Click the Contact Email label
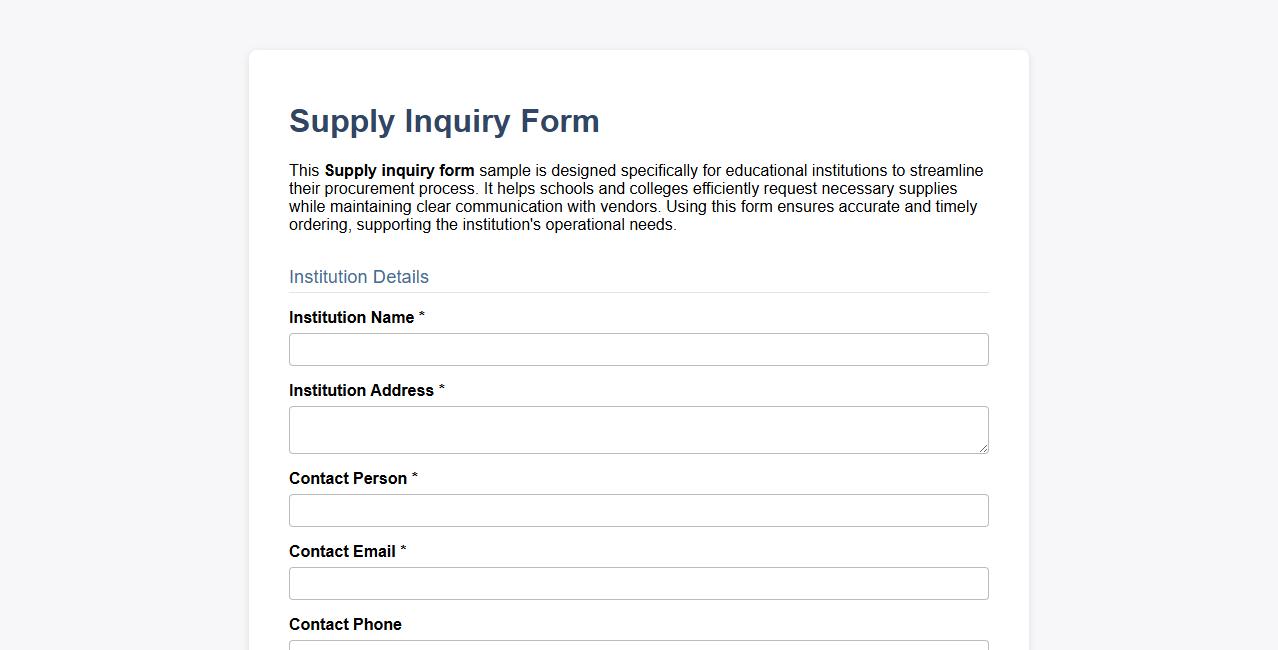Viewport: 1278px width, 650px height. point(343,551)
